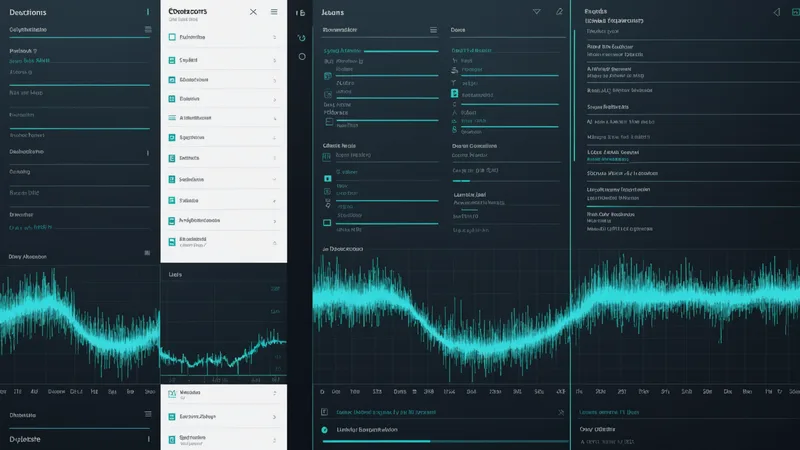This screenshot has width=800, height=450.
Task: Expand the second row chevron in the upper white list
Action: click(x=274, y=61)
